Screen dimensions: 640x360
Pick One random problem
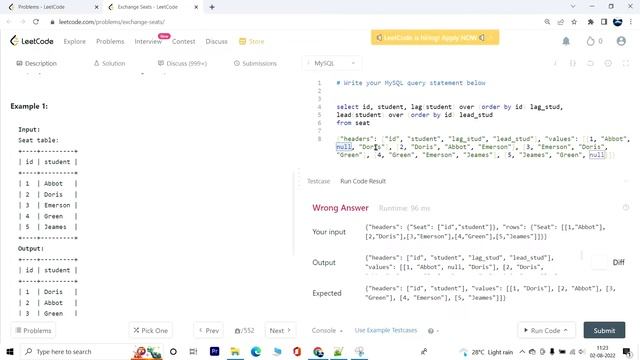coord(151,331)
